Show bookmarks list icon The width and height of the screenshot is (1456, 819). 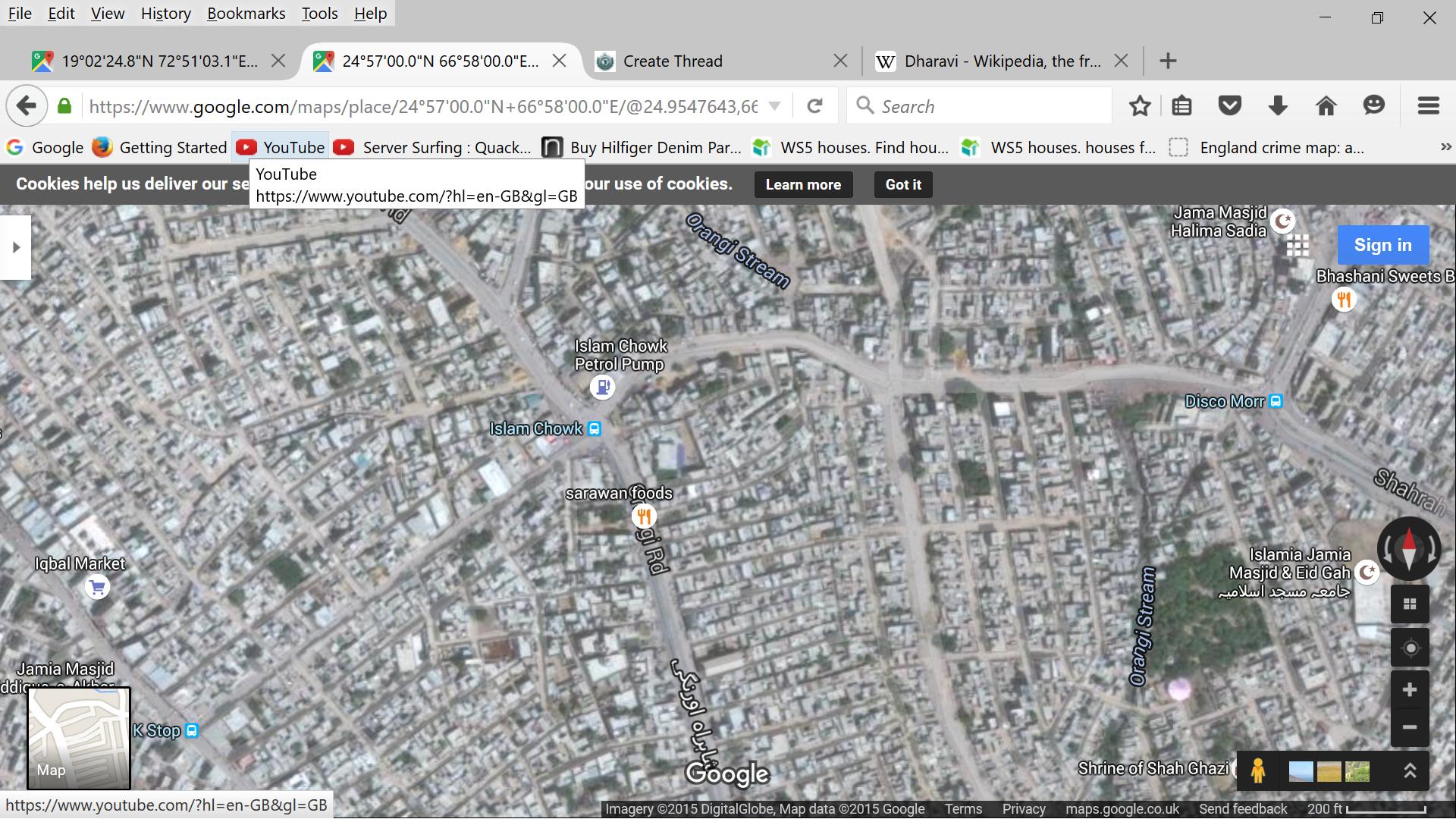click(1181, 106)
